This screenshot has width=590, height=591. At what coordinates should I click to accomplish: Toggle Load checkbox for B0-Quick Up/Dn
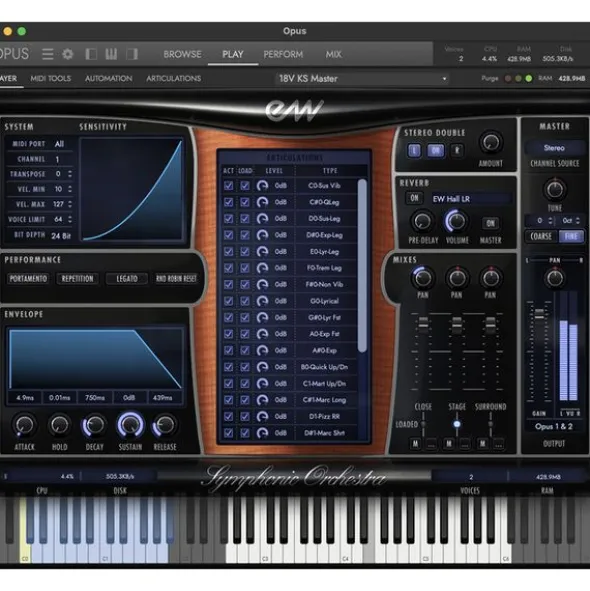click(x=245, y=367)
